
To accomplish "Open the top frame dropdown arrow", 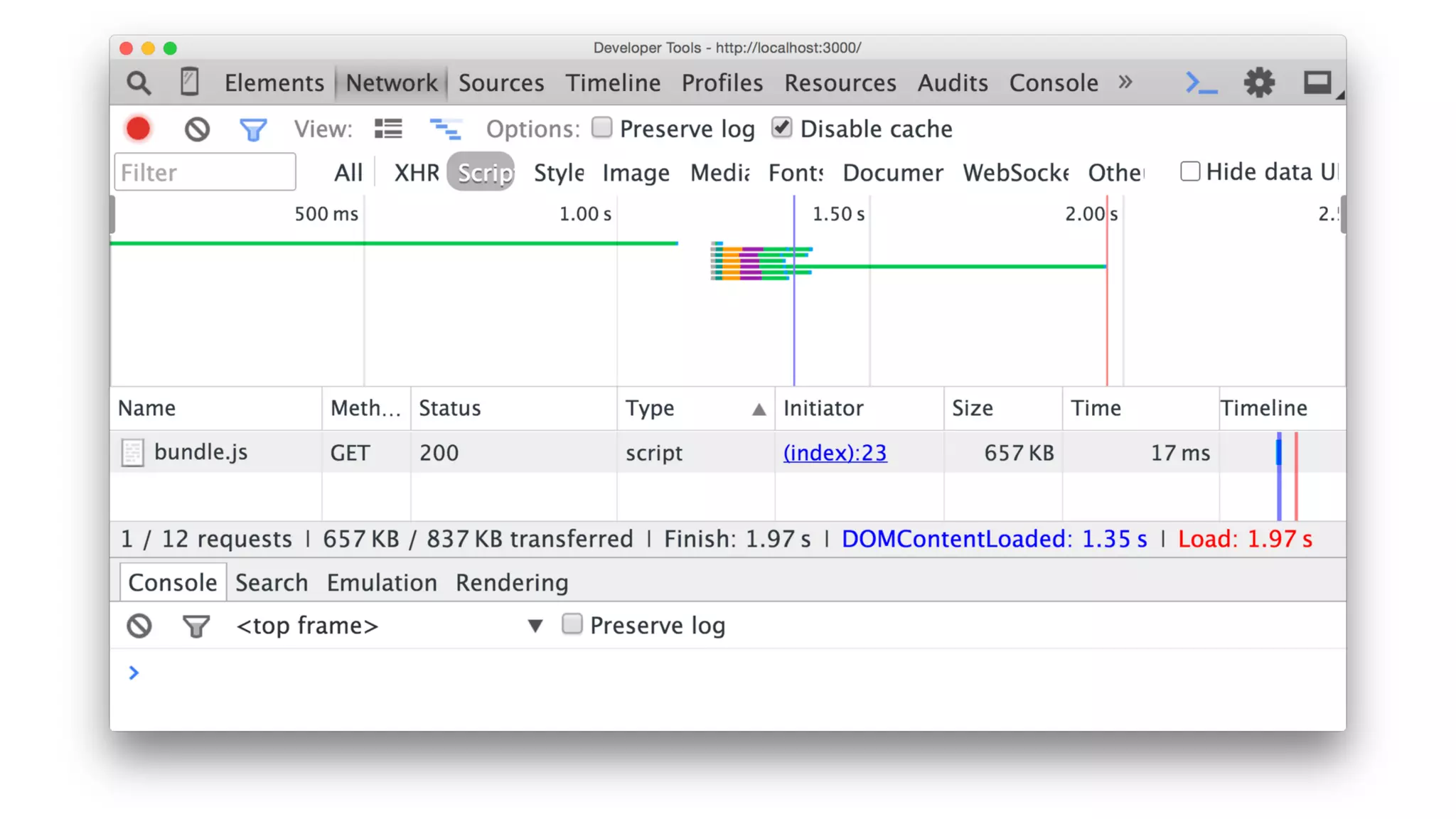I will pyautogui.click(x=535, y=626).
